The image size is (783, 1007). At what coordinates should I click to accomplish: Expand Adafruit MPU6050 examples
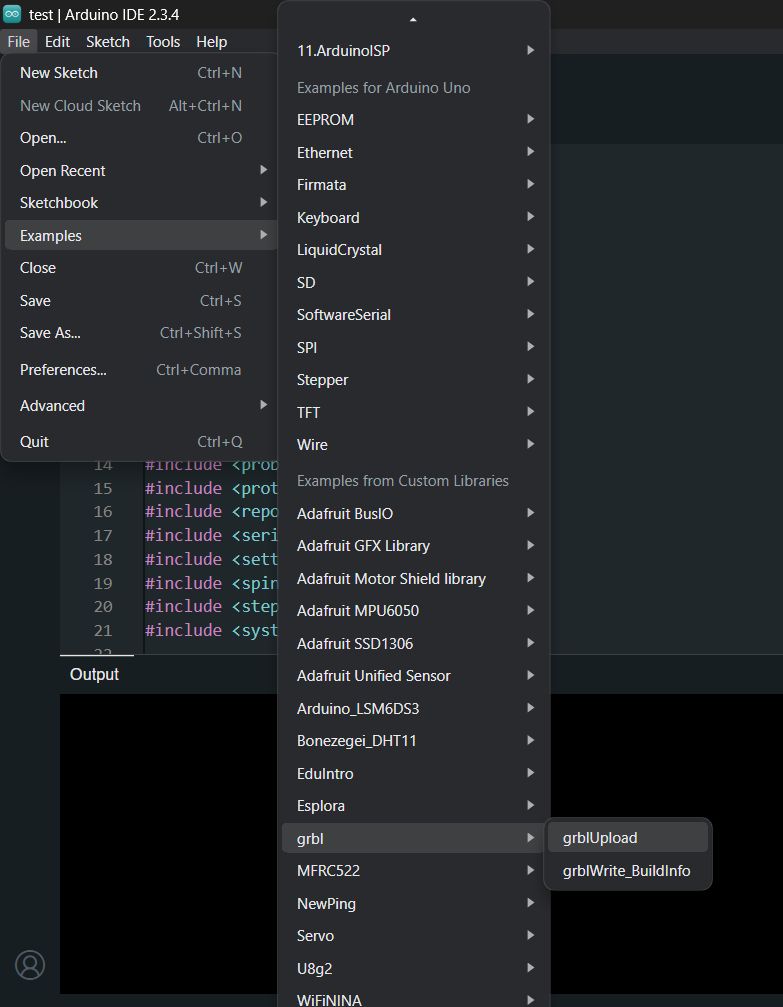pyautogui.click(x=414, y=610)
